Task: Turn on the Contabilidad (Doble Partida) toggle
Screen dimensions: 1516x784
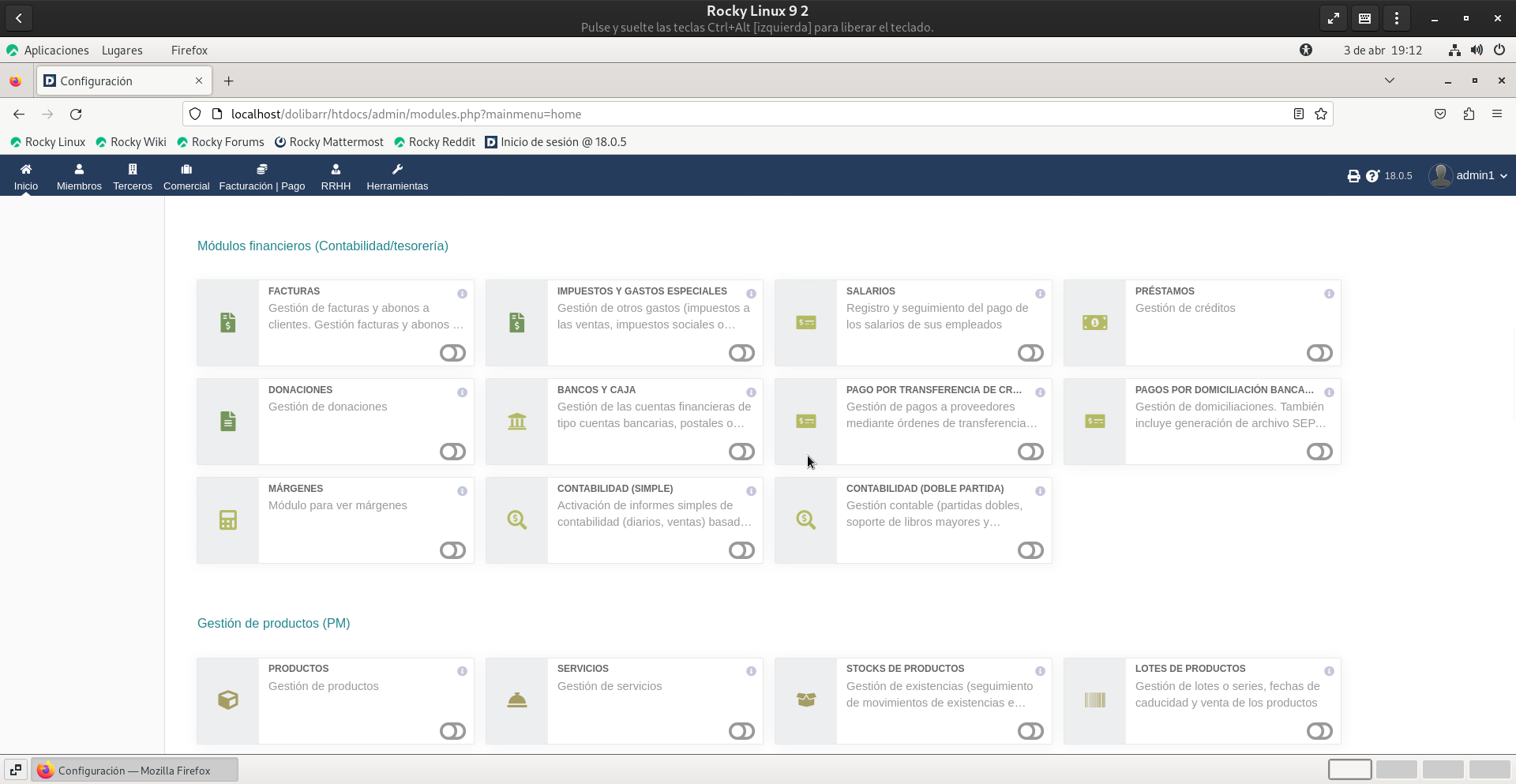Action: tap(1030, 550)
